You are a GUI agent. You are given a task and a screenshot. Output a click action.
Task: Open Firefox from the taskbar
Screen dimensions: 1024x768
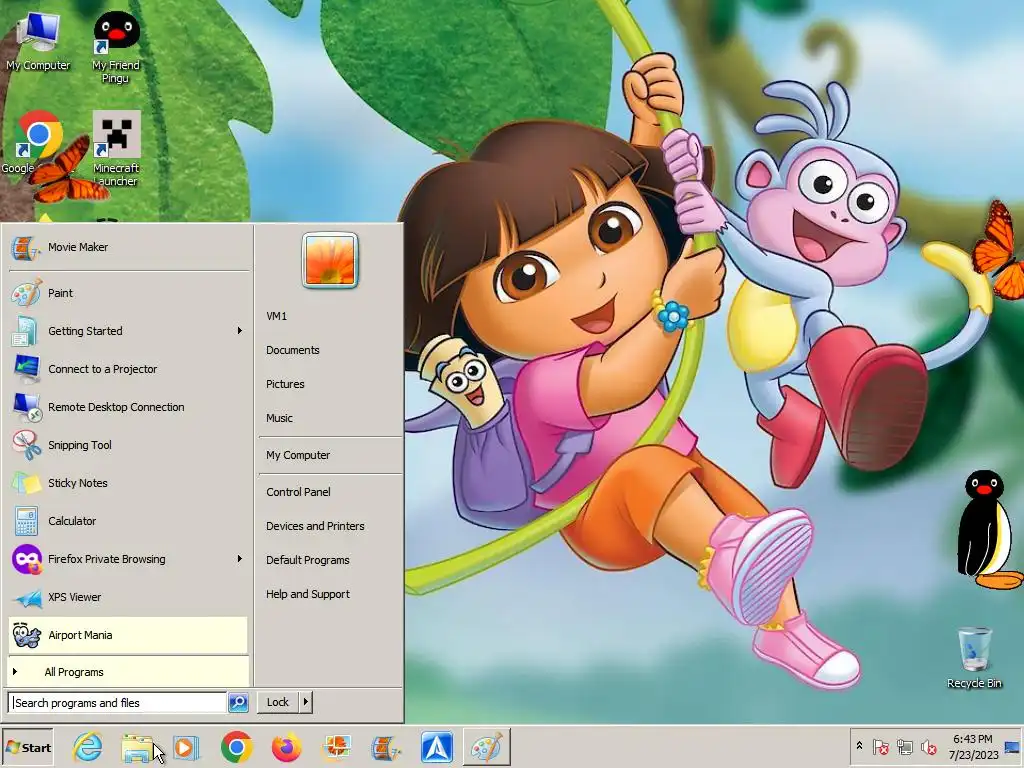pyautogui.click(x=286, y=747)
